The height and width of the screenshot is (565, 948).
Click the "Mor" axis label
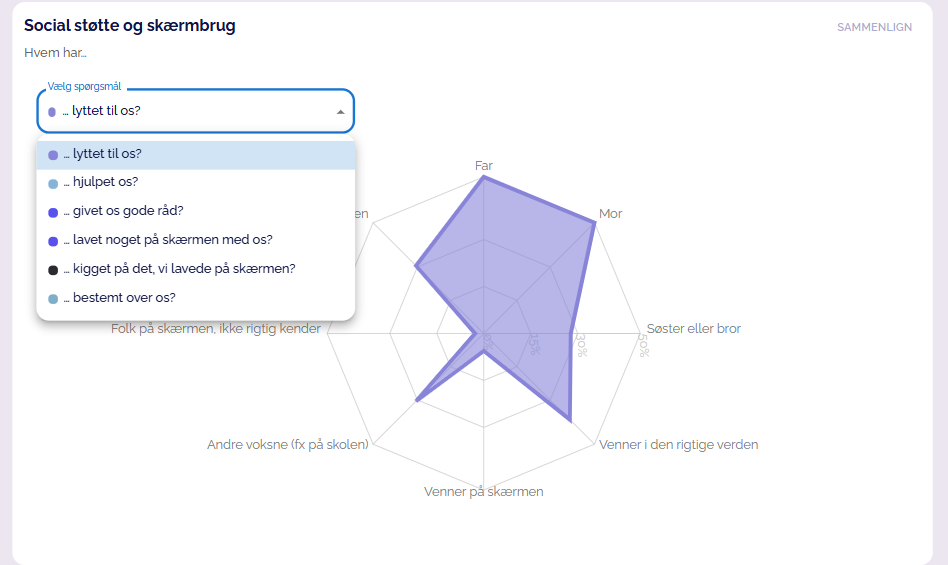pyautogui.click(x=610, y=214)
